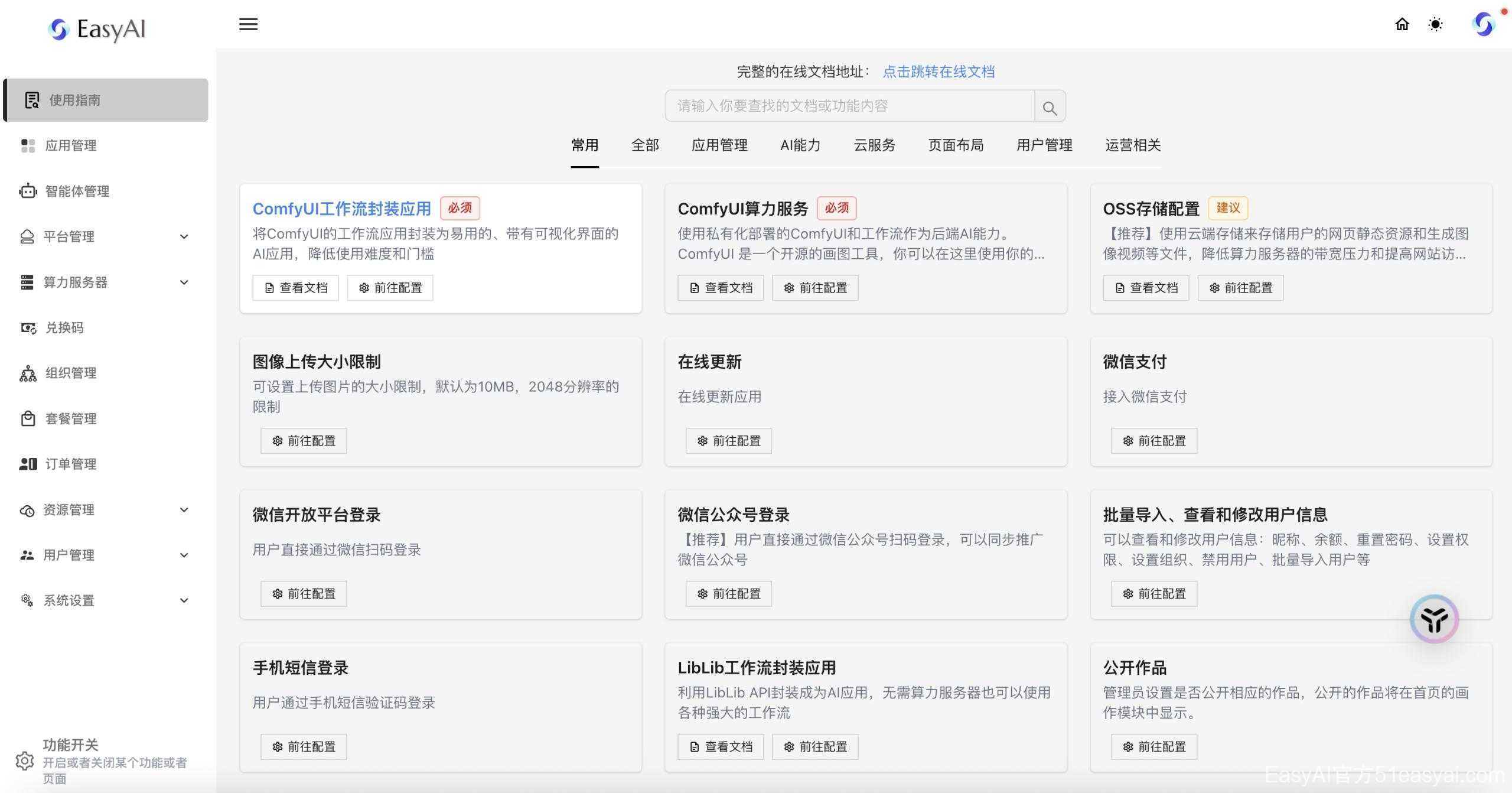Go to config for 在线更新

point(729,441)
